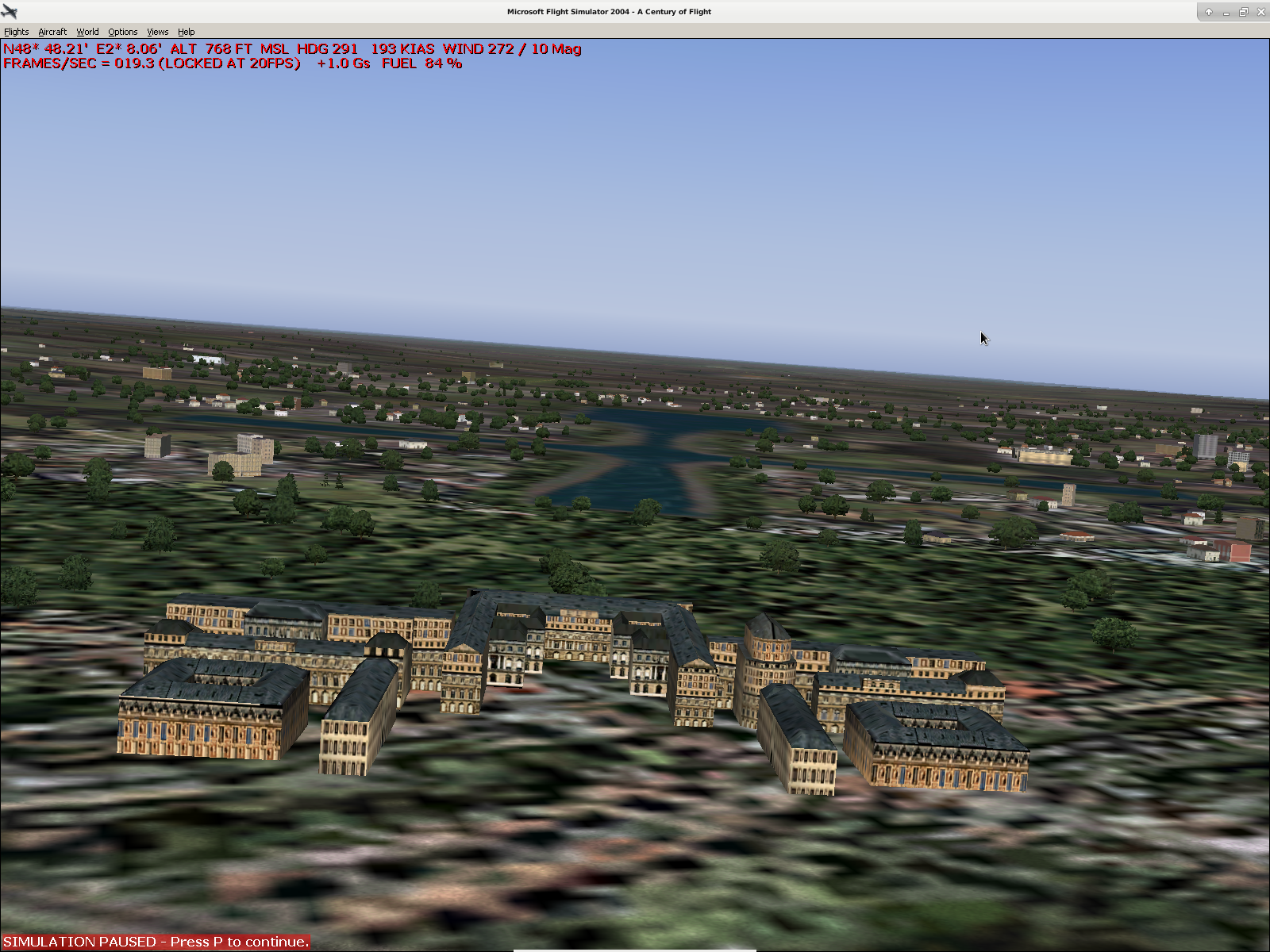
Task: Restore down the Flight Simulator window
Action: [x=1243, y=12]
